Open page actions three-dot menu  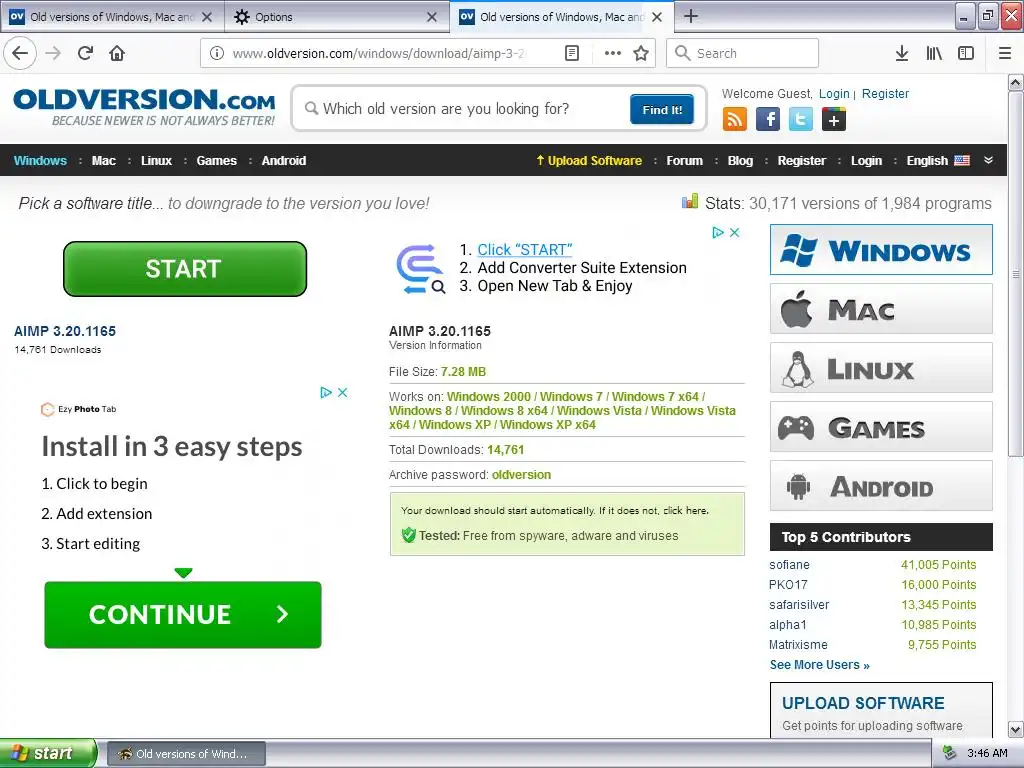(613, 54)
